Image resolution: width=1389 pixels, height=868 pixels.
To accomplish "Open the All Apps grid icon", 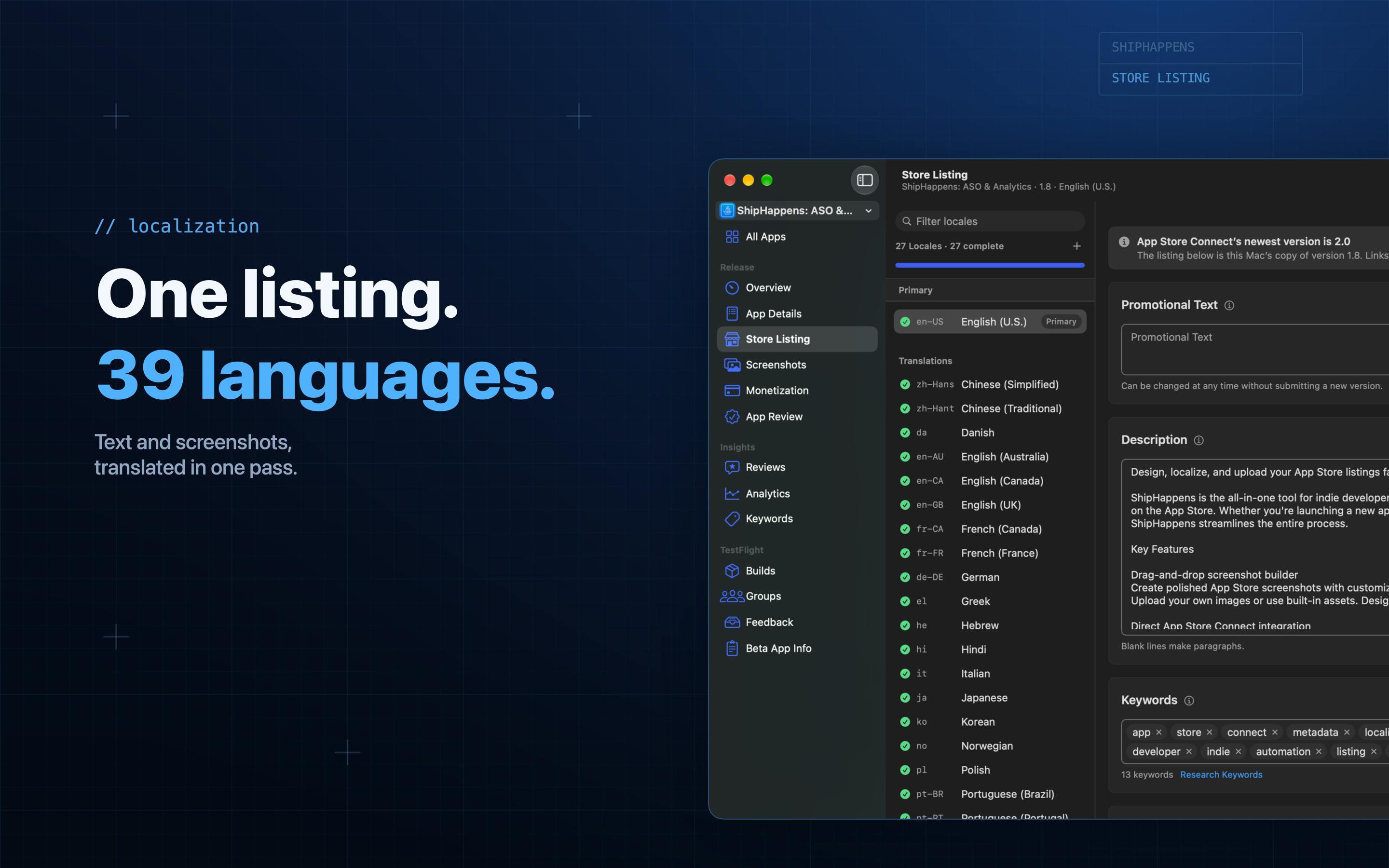I will click(x=732, y=236).
